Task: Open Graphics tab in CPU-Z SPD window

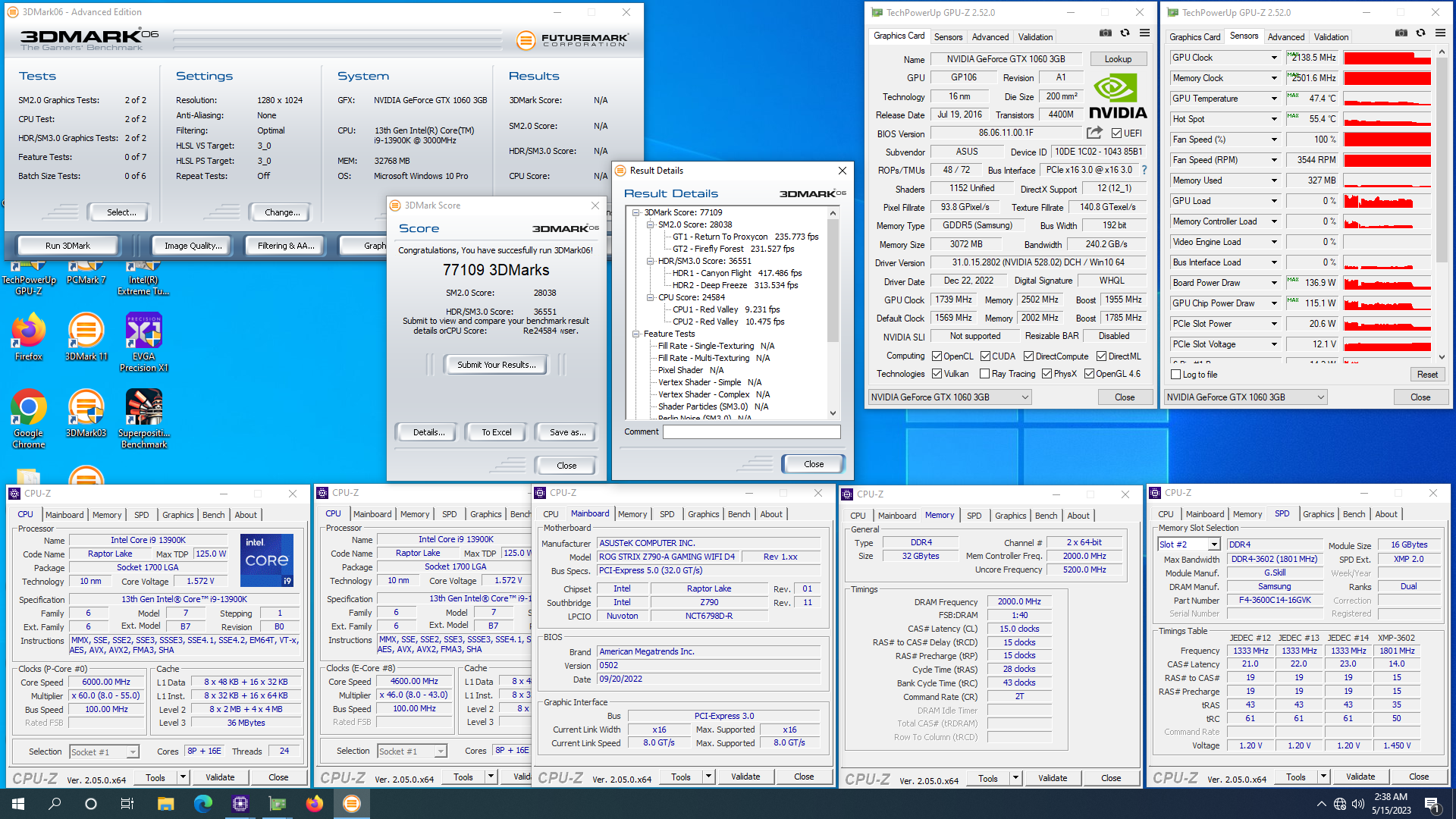Action: point(1318,514)
